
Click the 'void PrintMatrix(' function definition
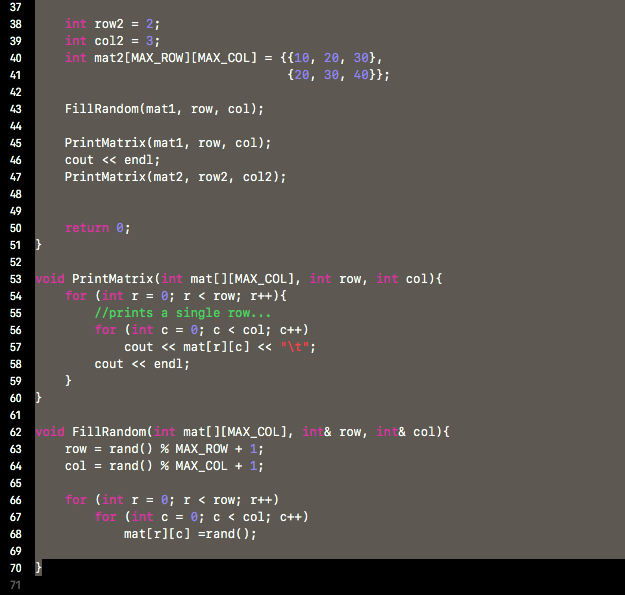(x=98, y=279)
